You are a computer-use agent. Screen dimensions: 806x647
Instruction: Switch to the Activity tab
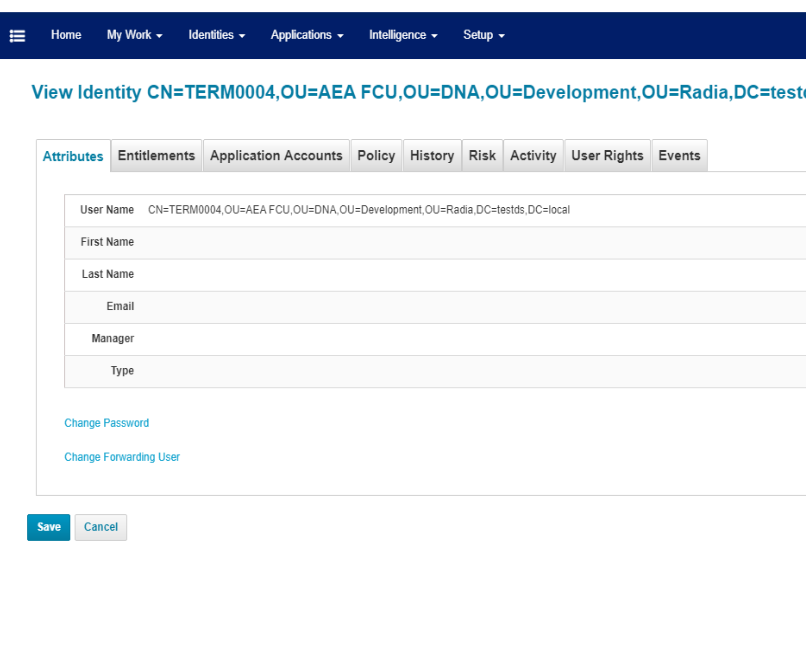click(x=533, y=155)
